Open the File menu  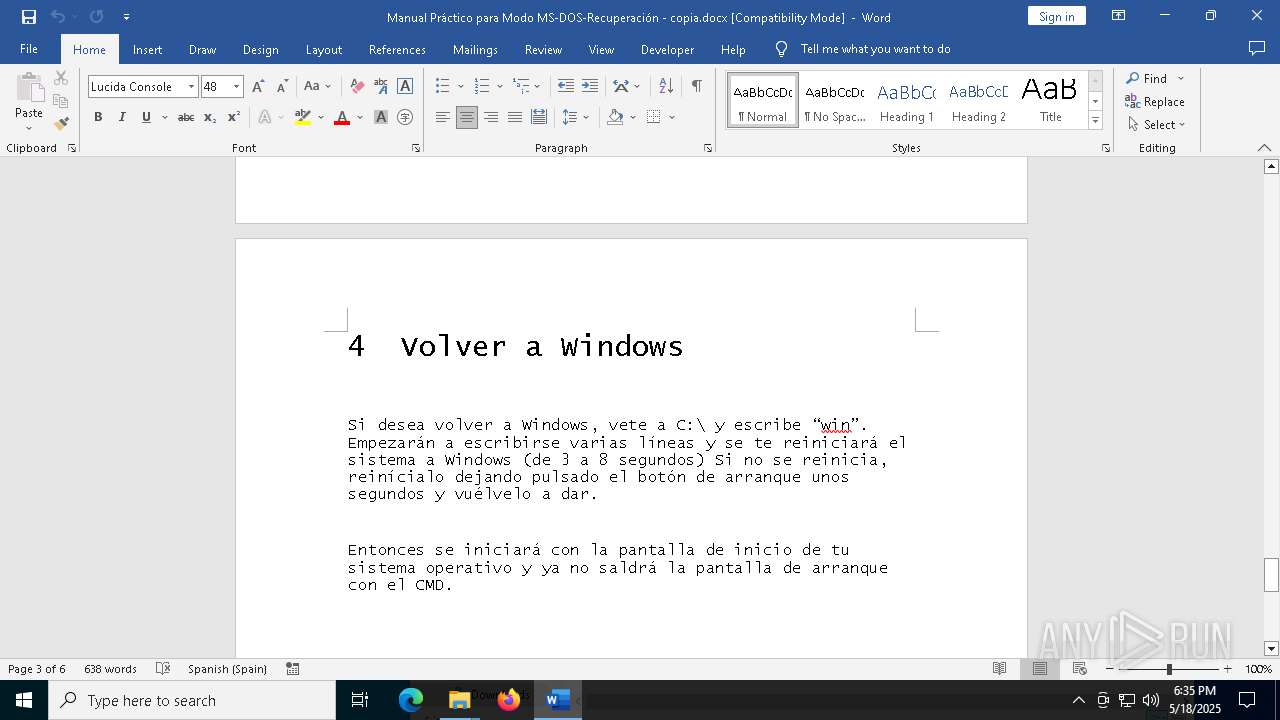tap(29, 49)
